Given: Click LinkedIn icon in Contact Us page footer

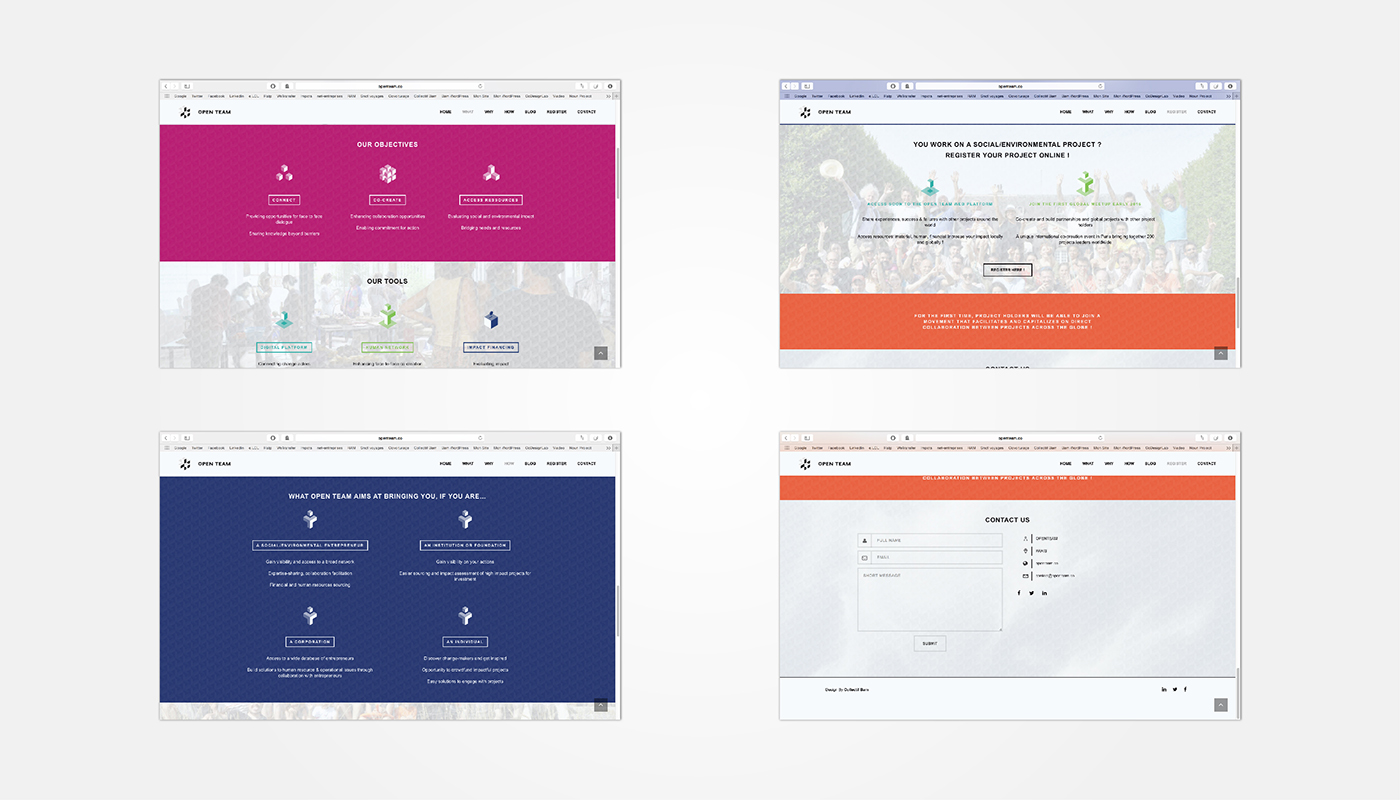Looking at the screenshot, I should click(x=1164, y=689).
